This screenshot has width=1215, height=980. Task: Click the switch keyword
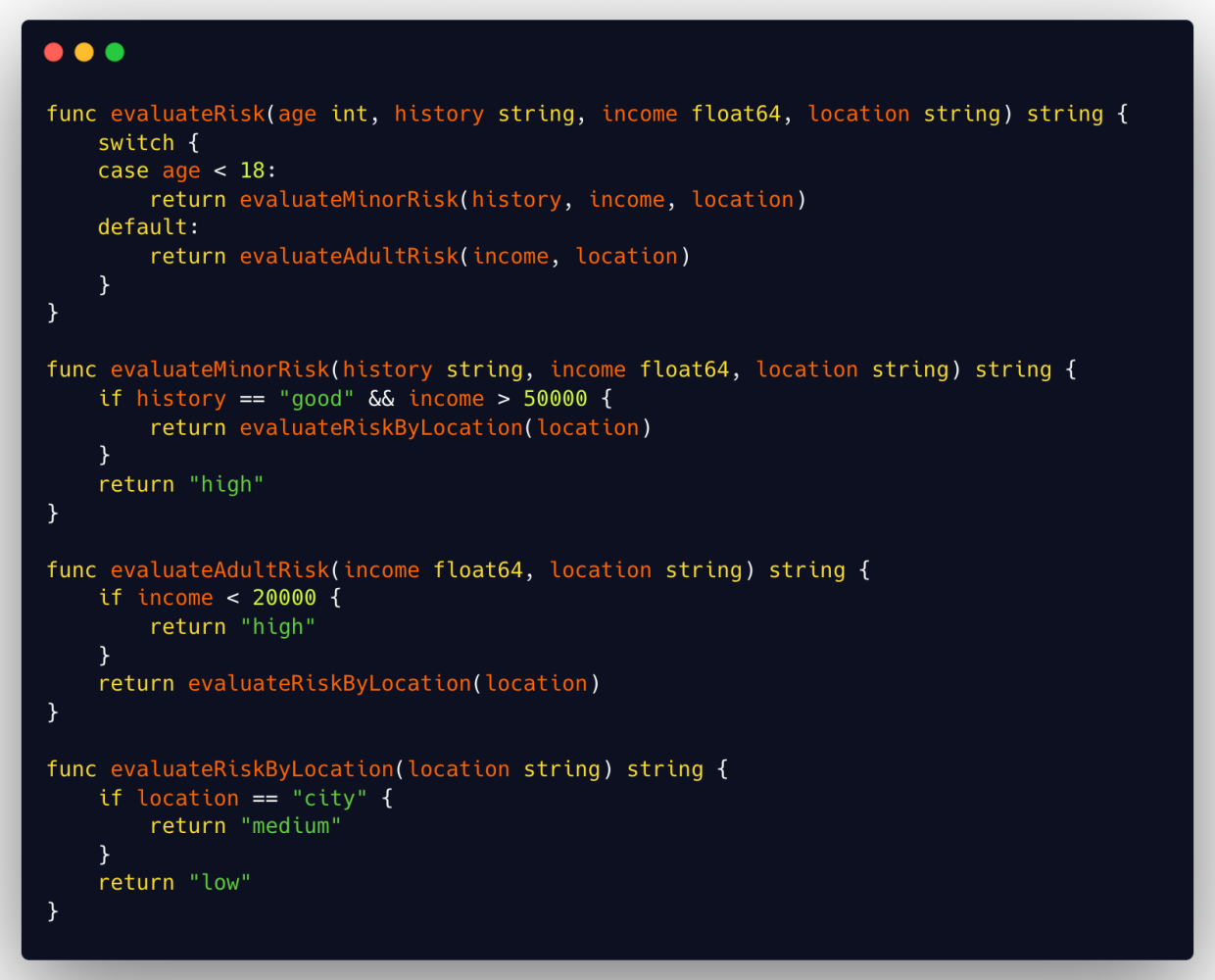click(136, 142)
